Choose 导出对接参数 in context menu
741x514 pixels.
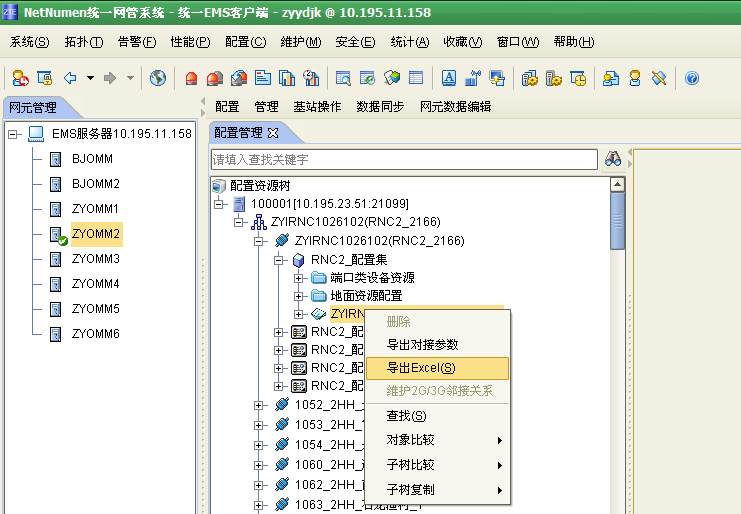(x=438, y=345)
